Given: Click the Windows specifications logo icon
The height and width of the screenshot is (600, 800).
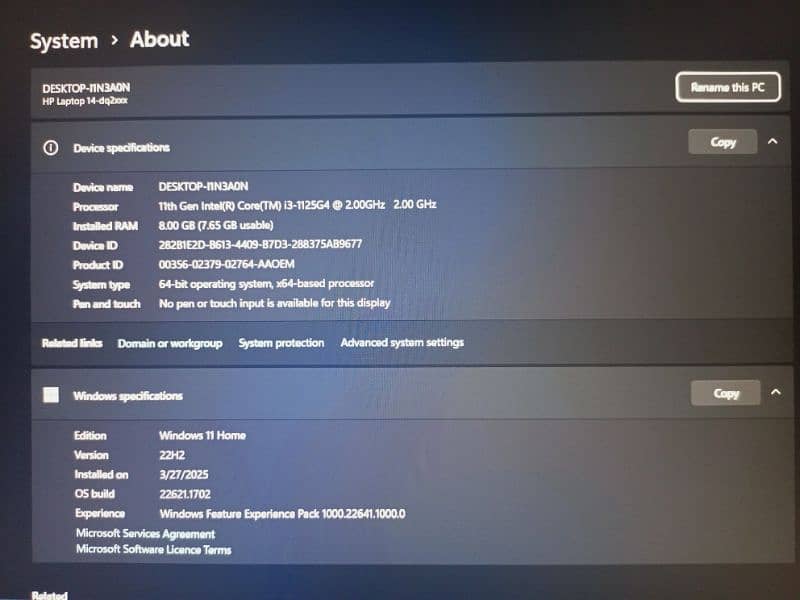Looking at the screenshot, I should pyautogui.click(x=51, y=394).
